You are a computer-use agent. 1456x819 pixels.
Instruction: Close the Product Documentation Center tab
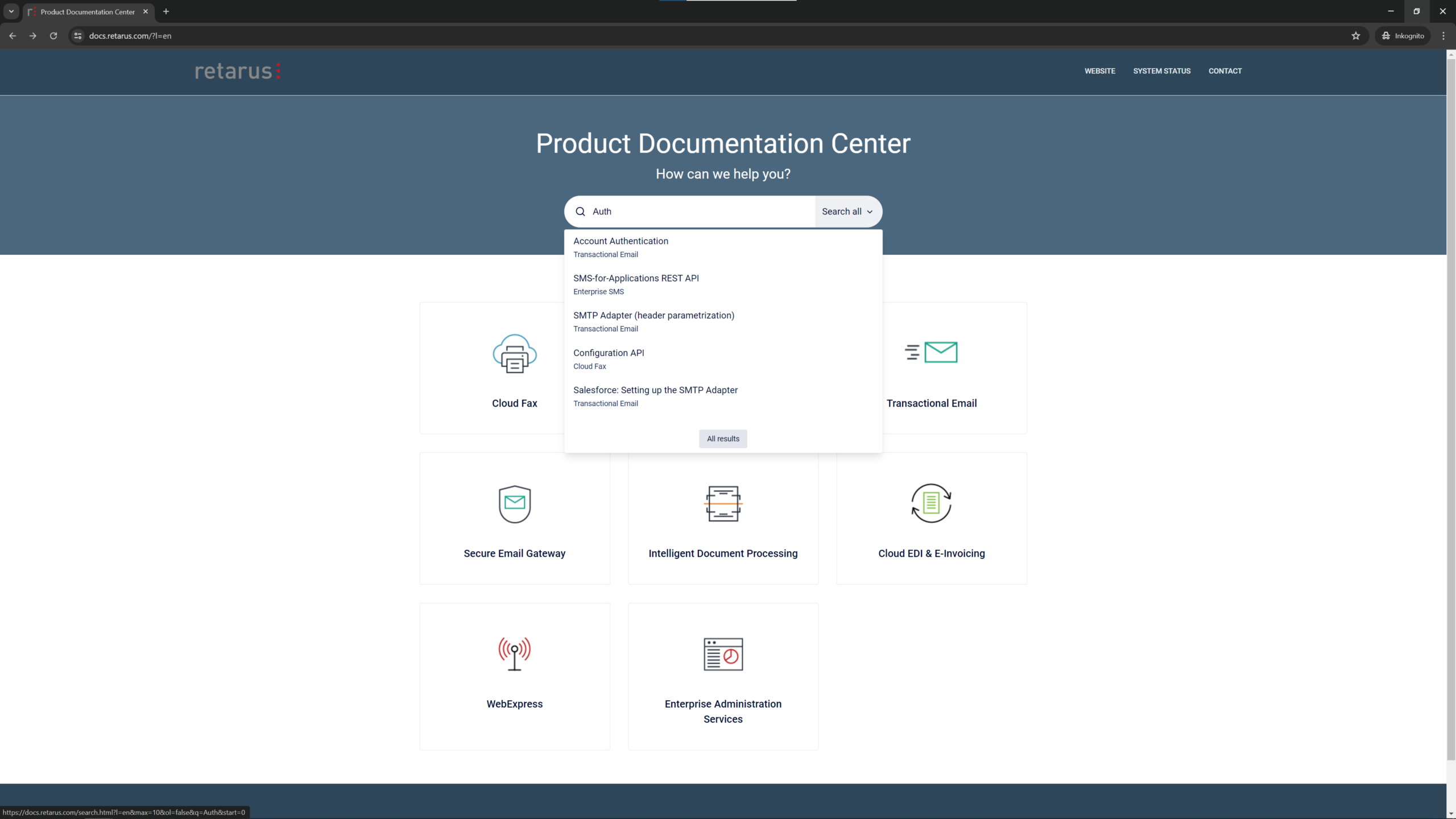coord(146,11)
